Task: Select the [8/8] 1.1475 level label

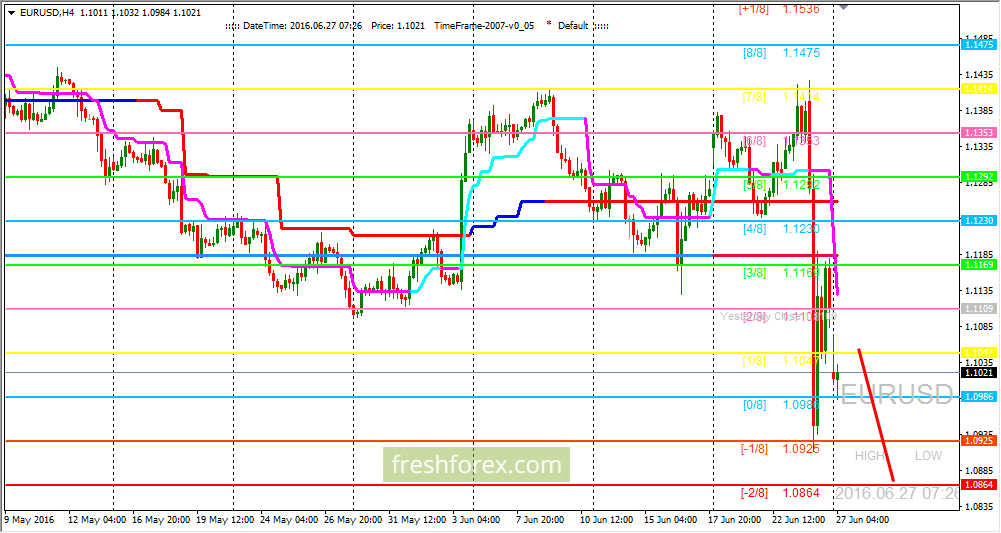Action: click(781, 53)
